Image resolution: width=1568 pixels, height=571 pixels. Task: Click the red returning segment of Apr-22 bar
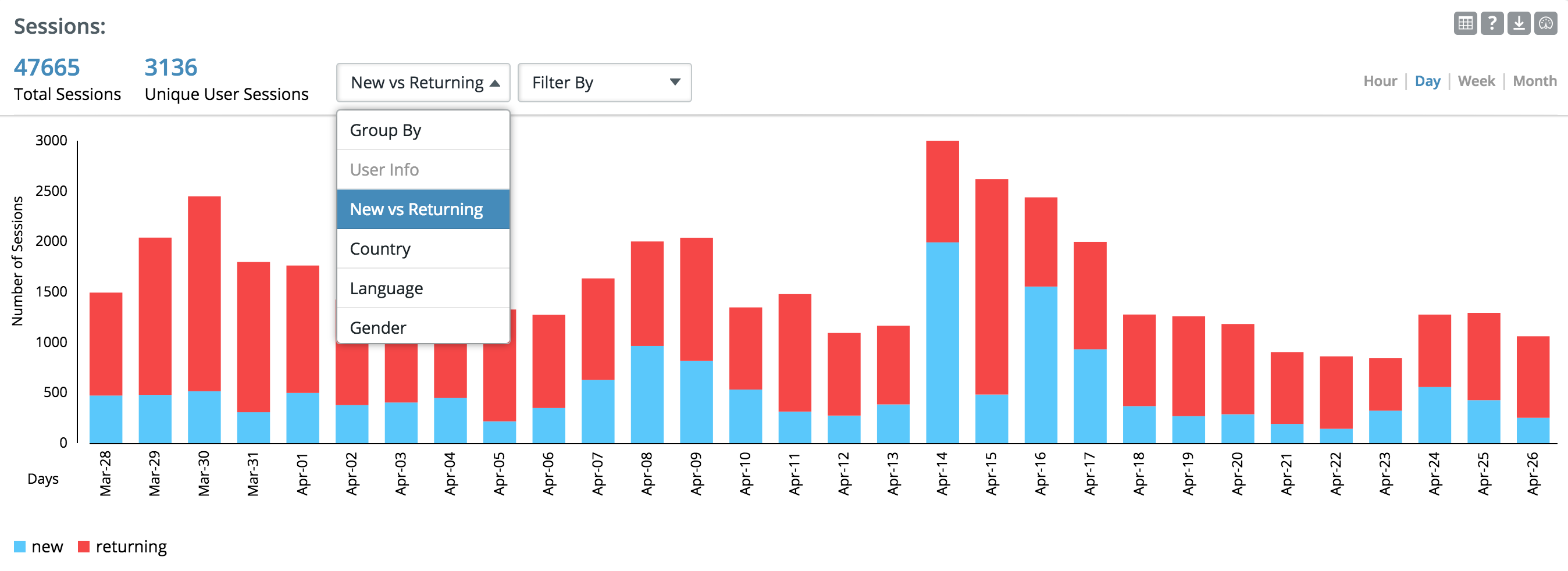[1336, 392]
